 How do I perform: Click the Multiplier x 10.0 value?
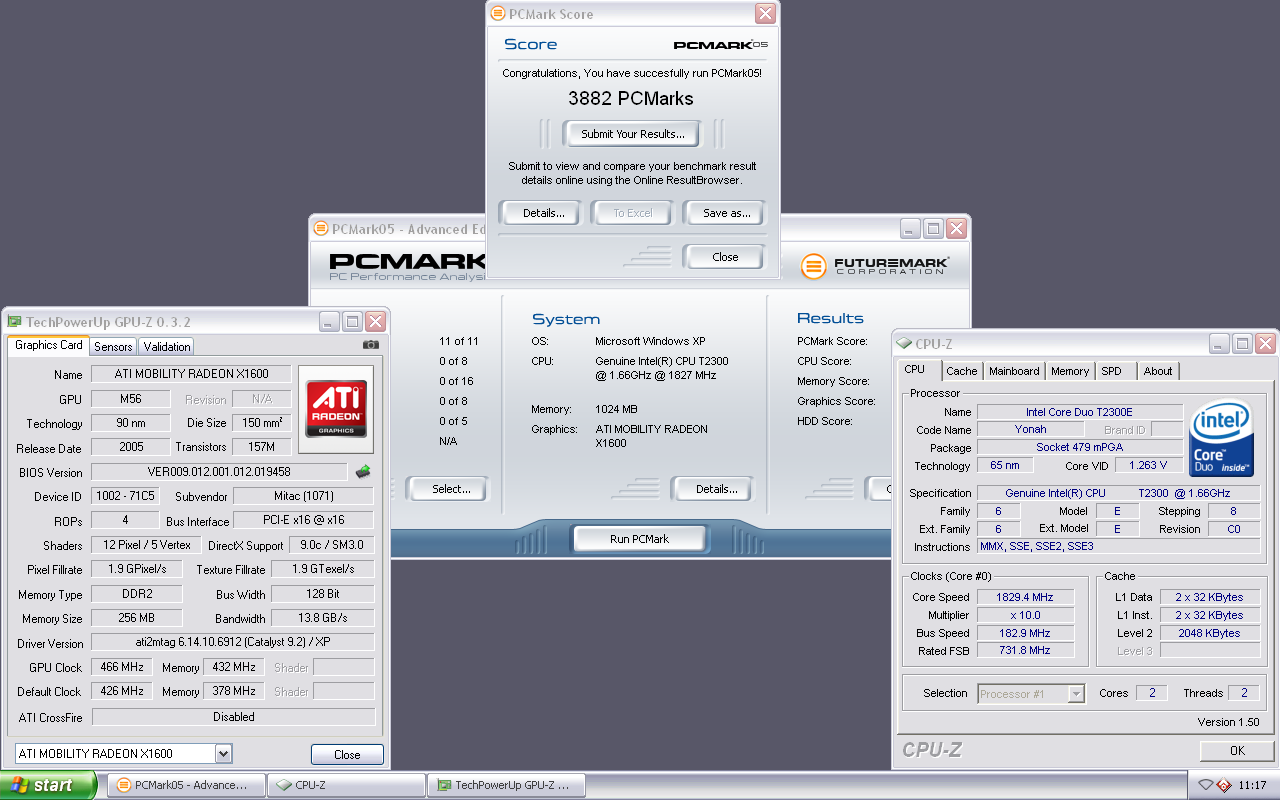coord(1026,615)
